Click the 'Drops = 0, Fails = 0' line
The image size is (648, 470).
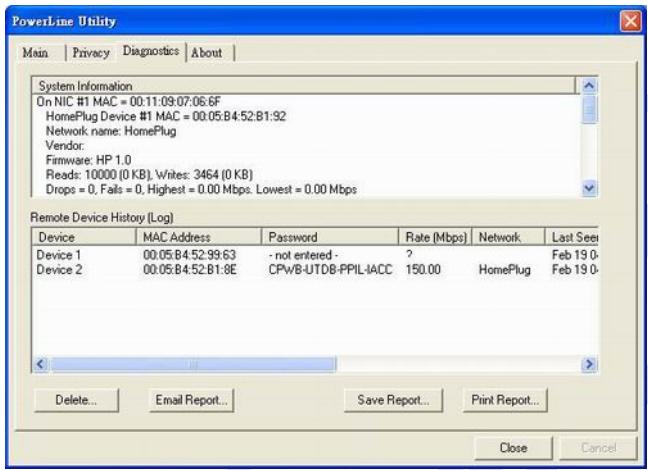point(201,189)
